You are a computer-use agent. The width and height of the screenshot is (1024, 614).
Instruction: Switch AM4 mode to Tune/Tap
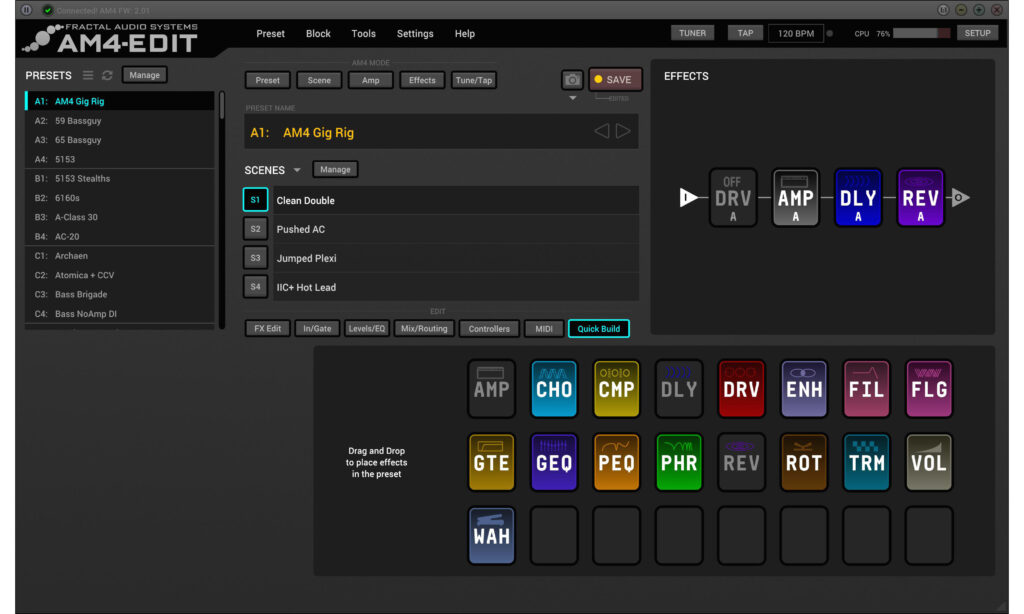click(x=473, y=80)
